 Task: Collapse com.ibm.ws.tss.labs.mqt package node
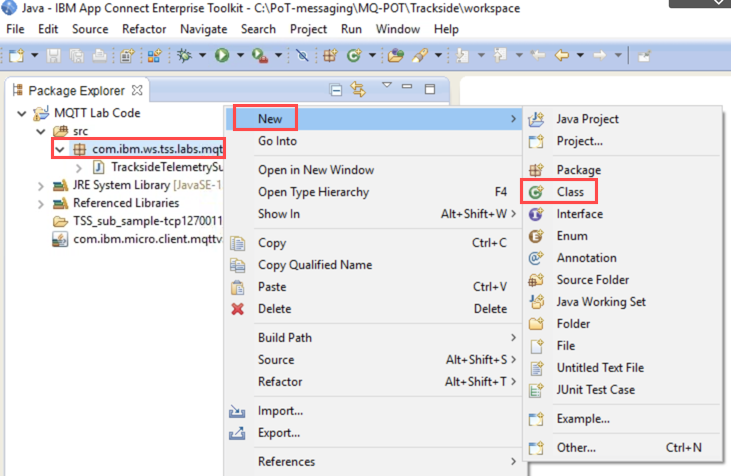pos(60,150)
